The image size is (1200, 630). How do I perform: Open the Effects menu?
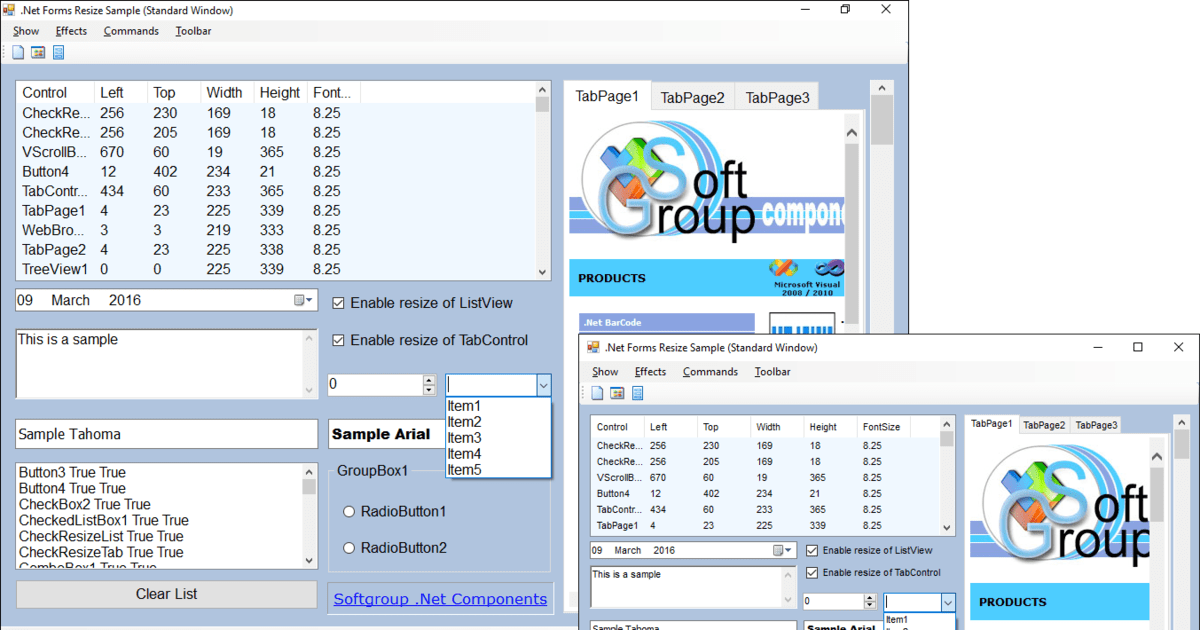point(70,31)
